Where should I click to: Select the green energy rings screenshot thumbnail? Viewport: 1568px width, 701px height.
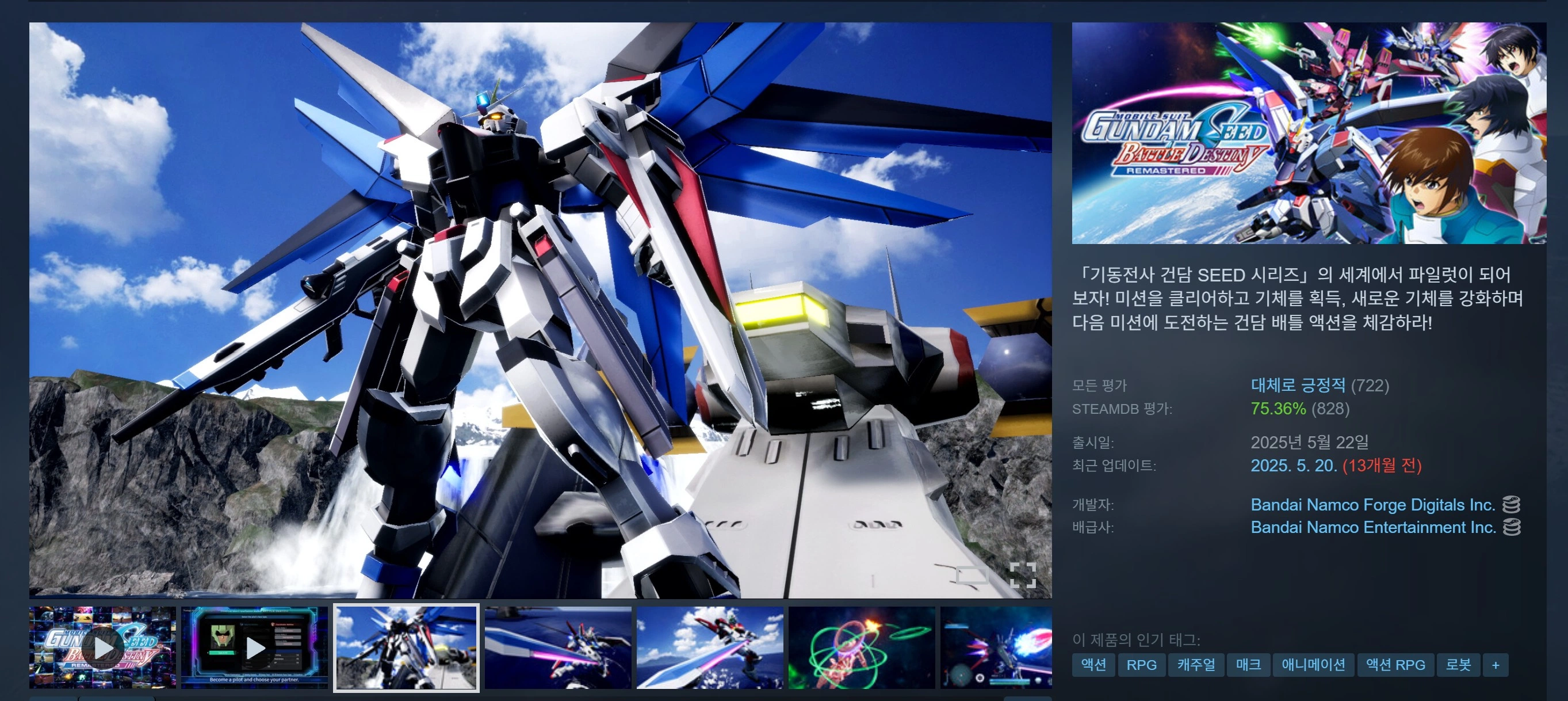click(862, 647)
